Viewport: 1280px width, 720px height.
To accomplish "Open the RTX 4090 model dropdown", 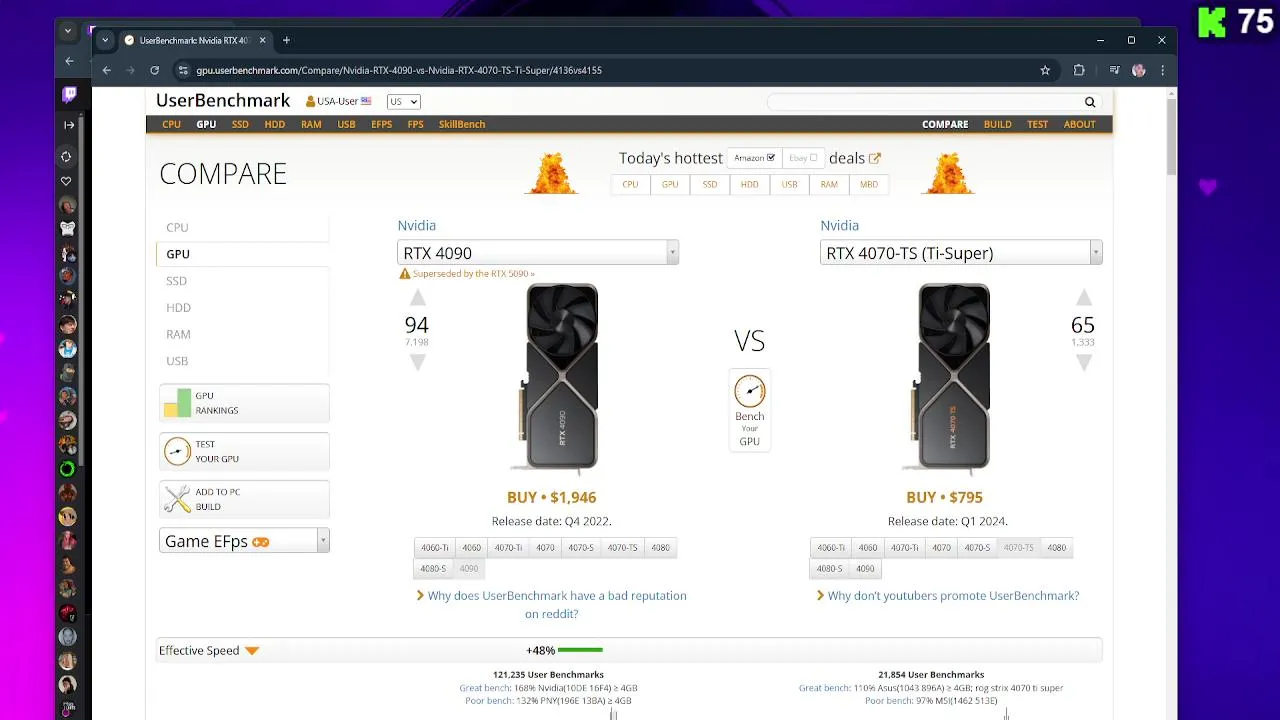I will coord(538,253).
